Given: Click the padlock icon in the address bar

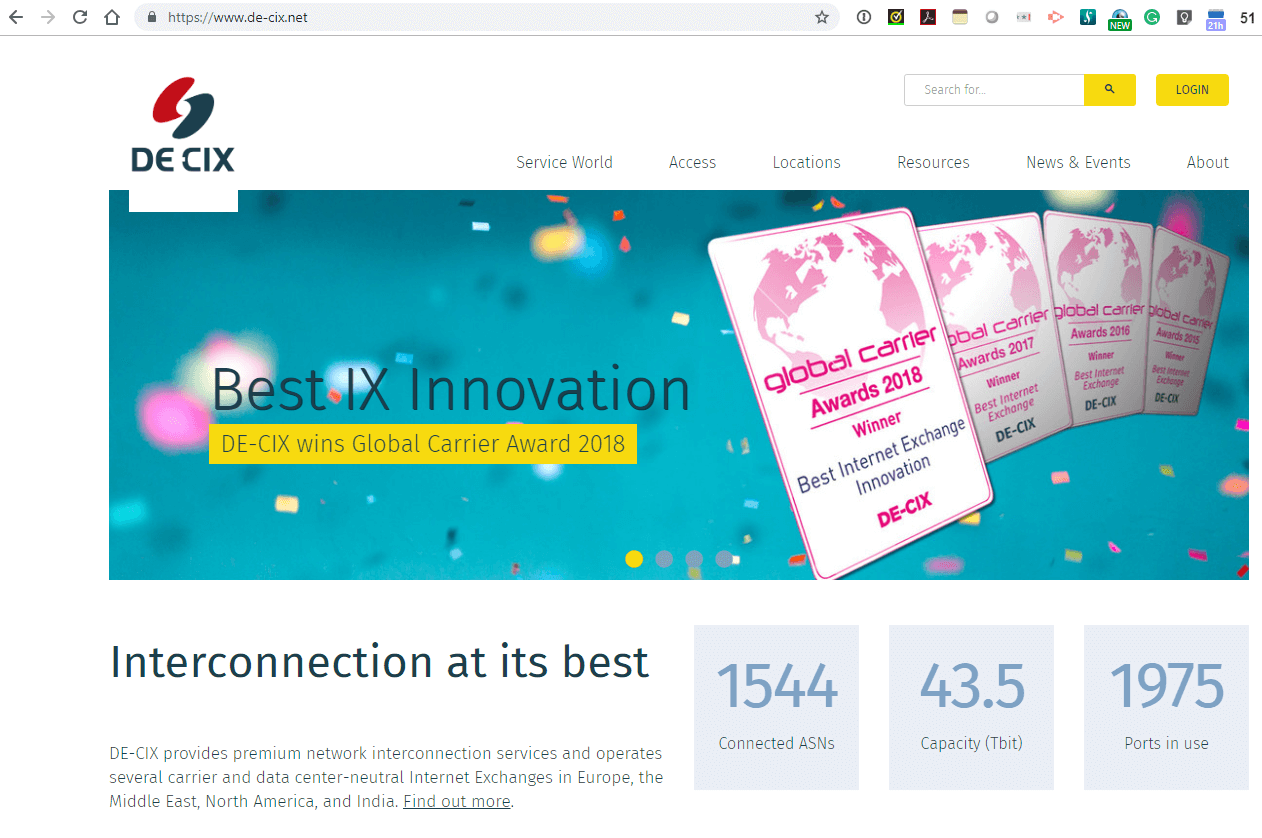Looking at the screenshot, I should coord(151,17).
